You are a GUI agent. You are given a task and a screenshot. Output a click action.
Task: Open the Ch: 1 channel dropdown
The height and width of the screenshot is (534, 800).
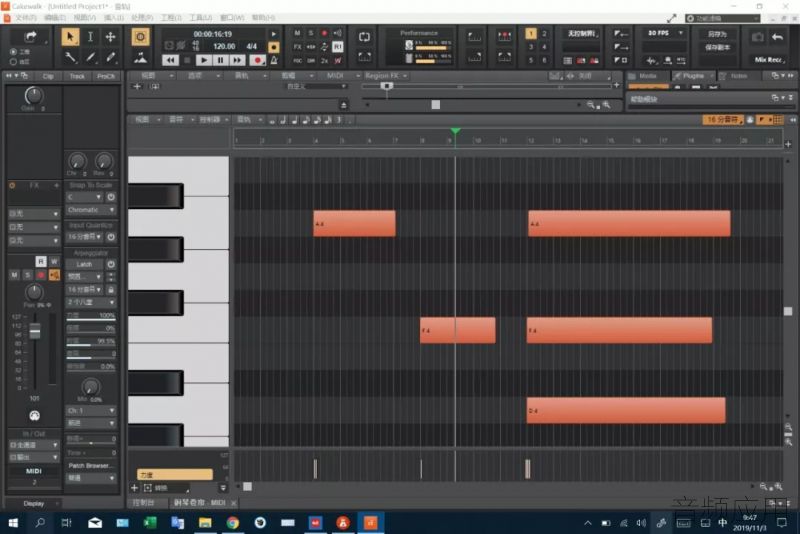(x=90, y=411)
